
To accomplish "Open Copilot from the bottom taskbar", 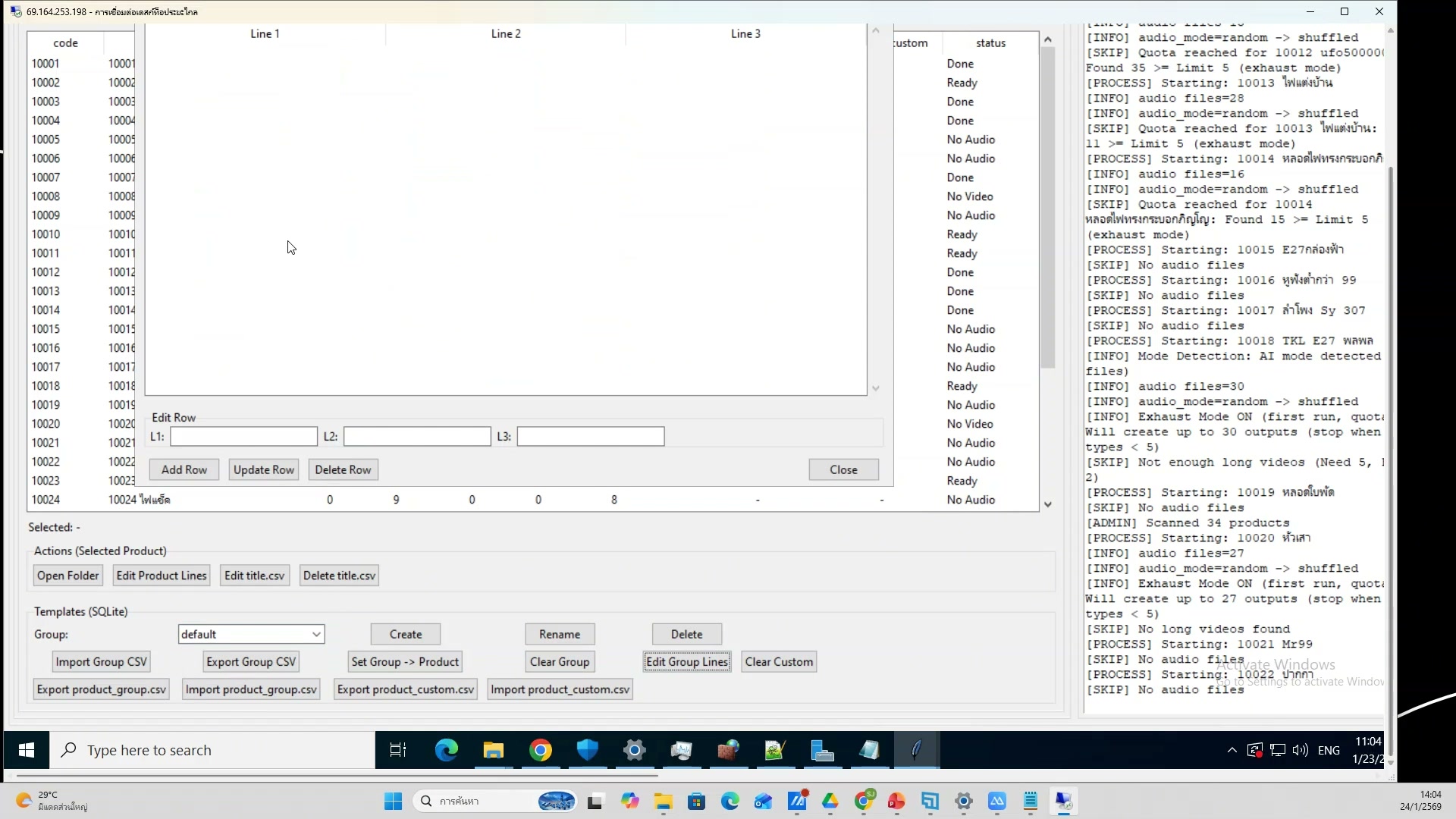I will [x=632, y=801].
